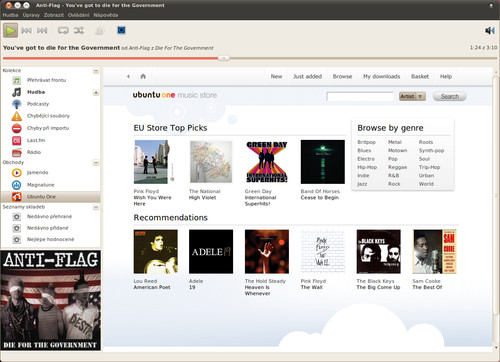Skip to the next track
Image resolution: width=500 pixels, height=362 pixels.
coord(42,31)
